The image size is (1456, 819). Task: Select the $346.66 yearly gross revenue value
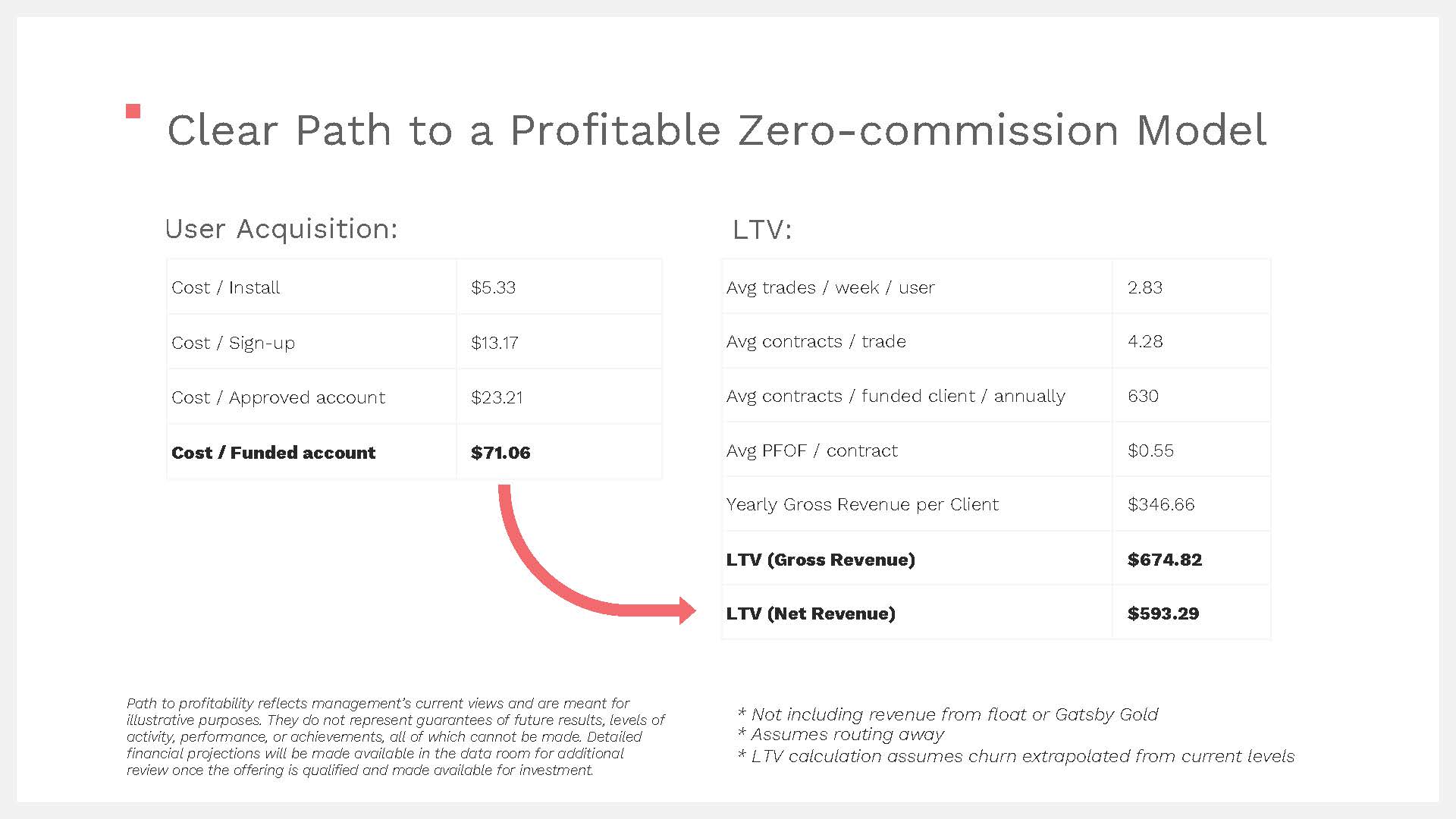pos(1161,504)
